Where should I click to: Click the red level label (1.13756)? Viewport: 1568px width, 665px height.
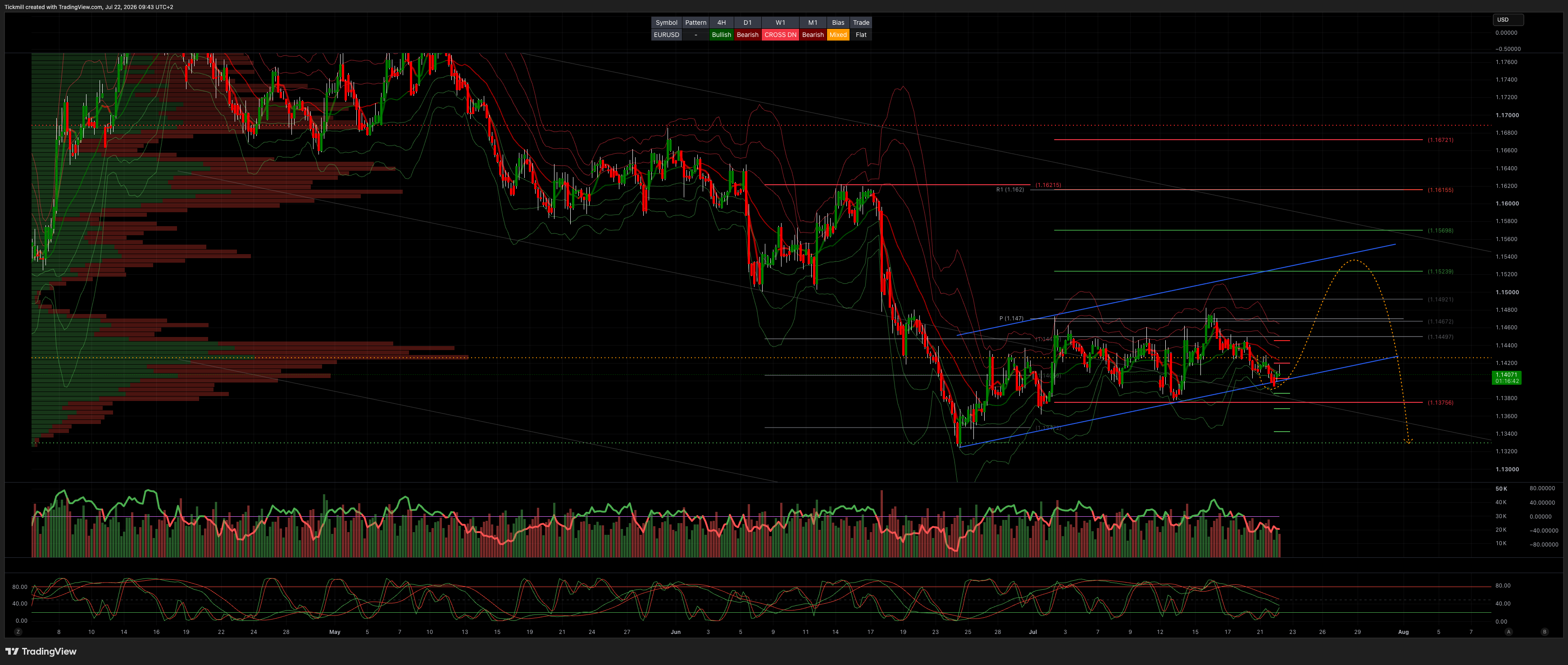pyautogui.click(x=1440, y=402)
